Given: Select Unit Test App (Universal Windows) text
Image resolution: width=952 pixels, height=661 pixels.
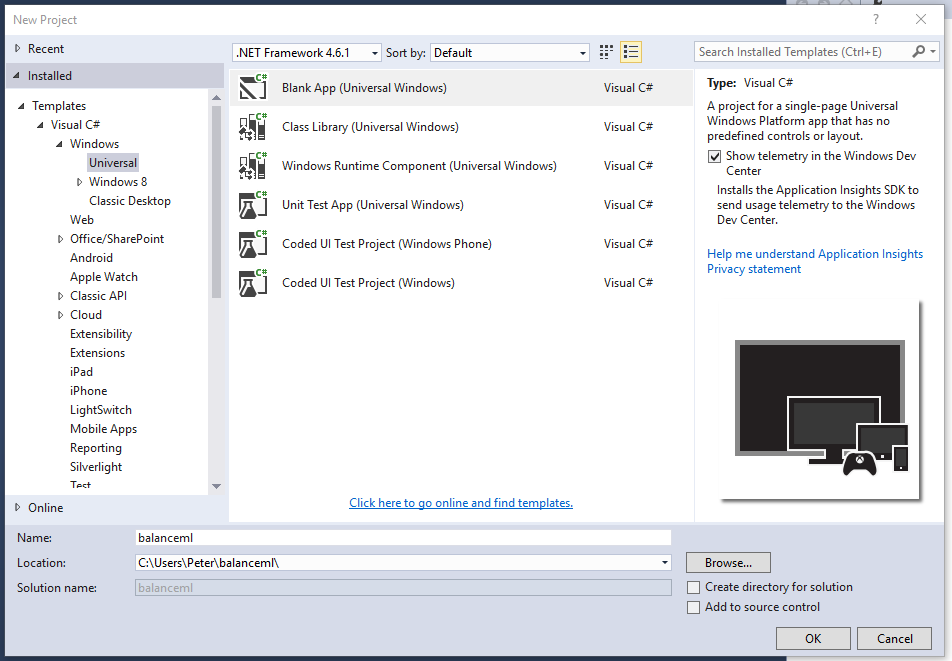Looking at the screenshot, I should pos(373,205).
